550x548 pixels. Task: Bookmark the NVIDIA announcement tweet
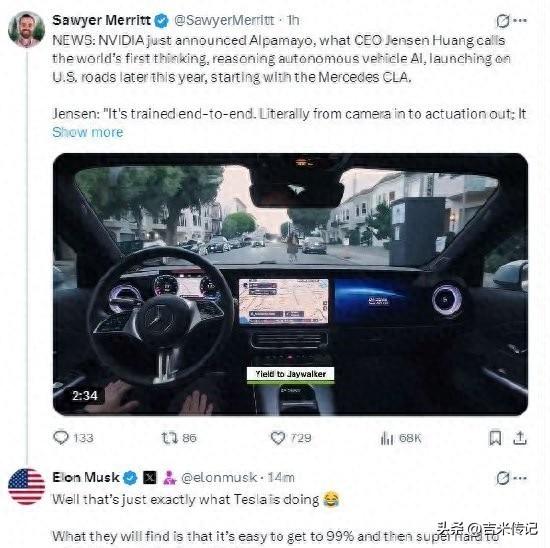point(495,438)
